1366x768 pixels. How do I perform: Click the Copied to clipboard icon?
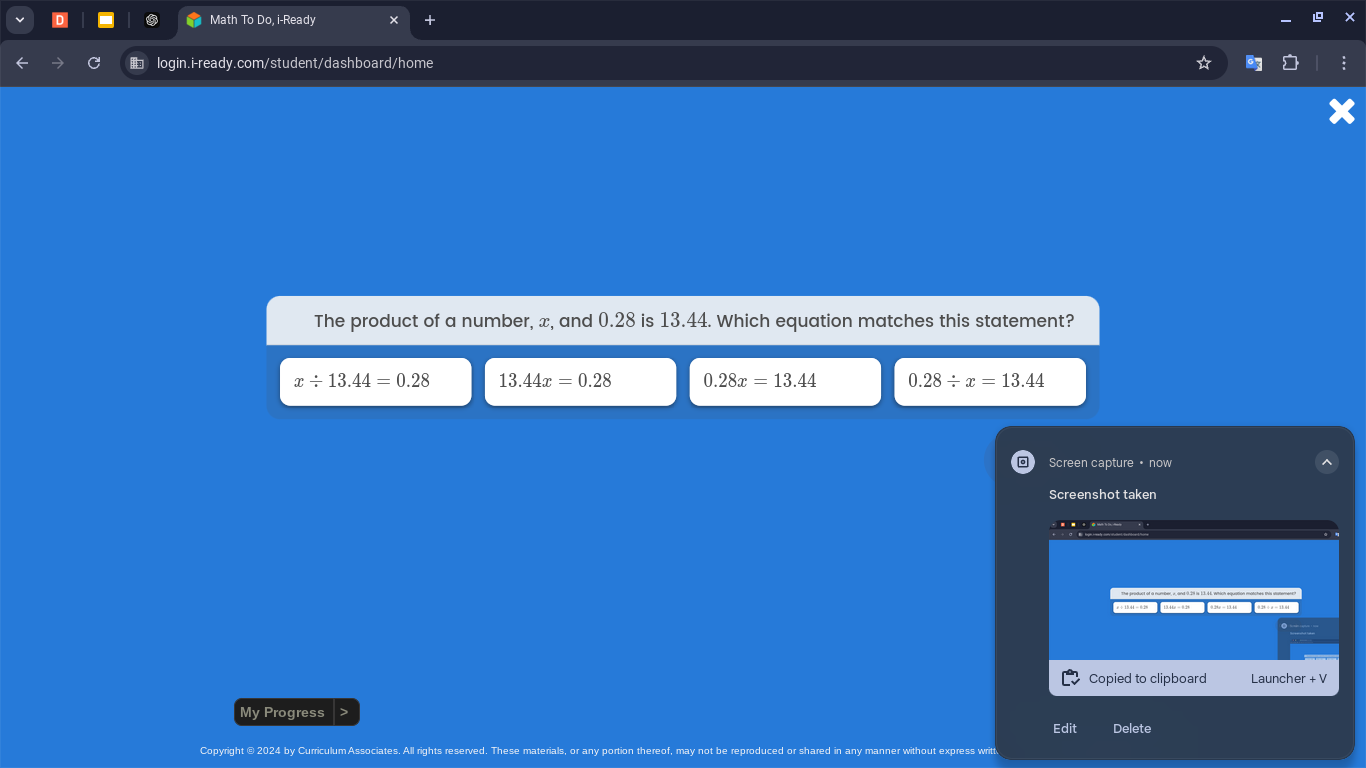click(1071, 678)
